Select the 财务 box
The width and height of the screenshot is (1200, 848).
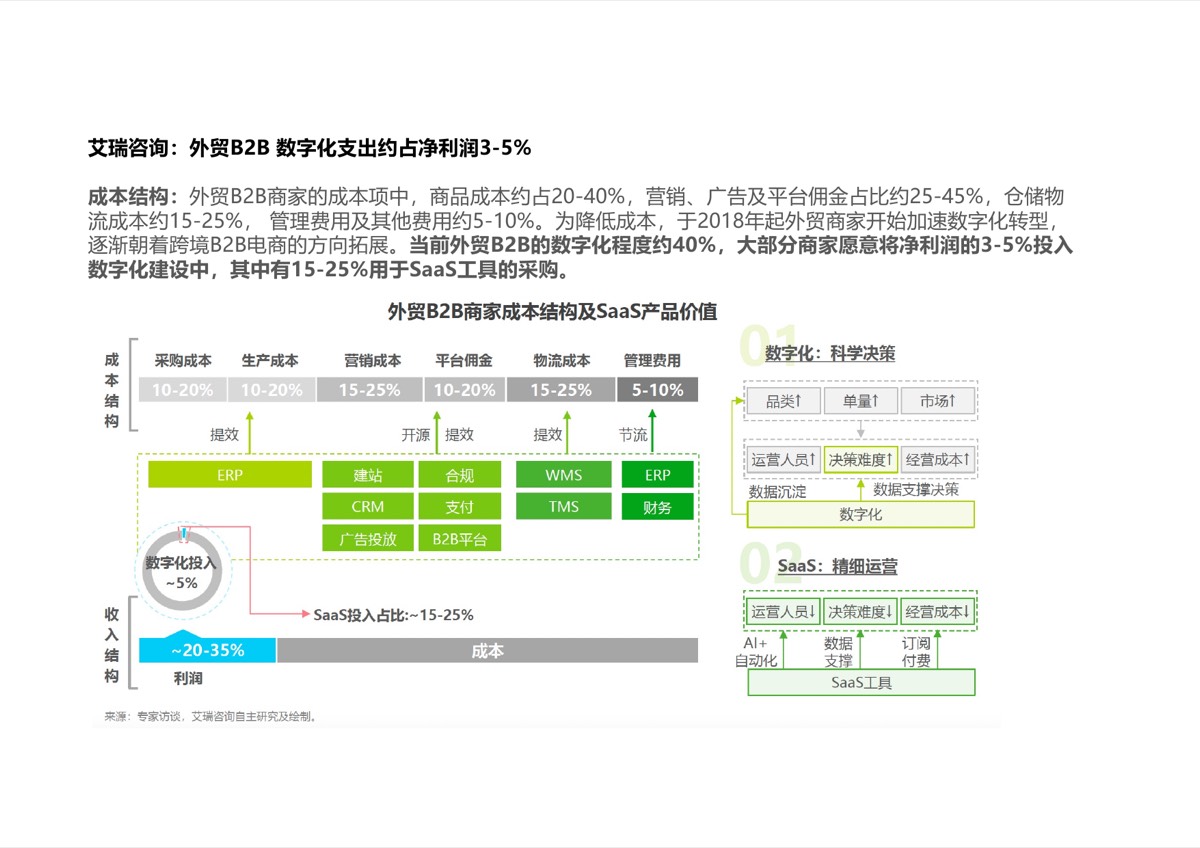(x=657, y=507)
